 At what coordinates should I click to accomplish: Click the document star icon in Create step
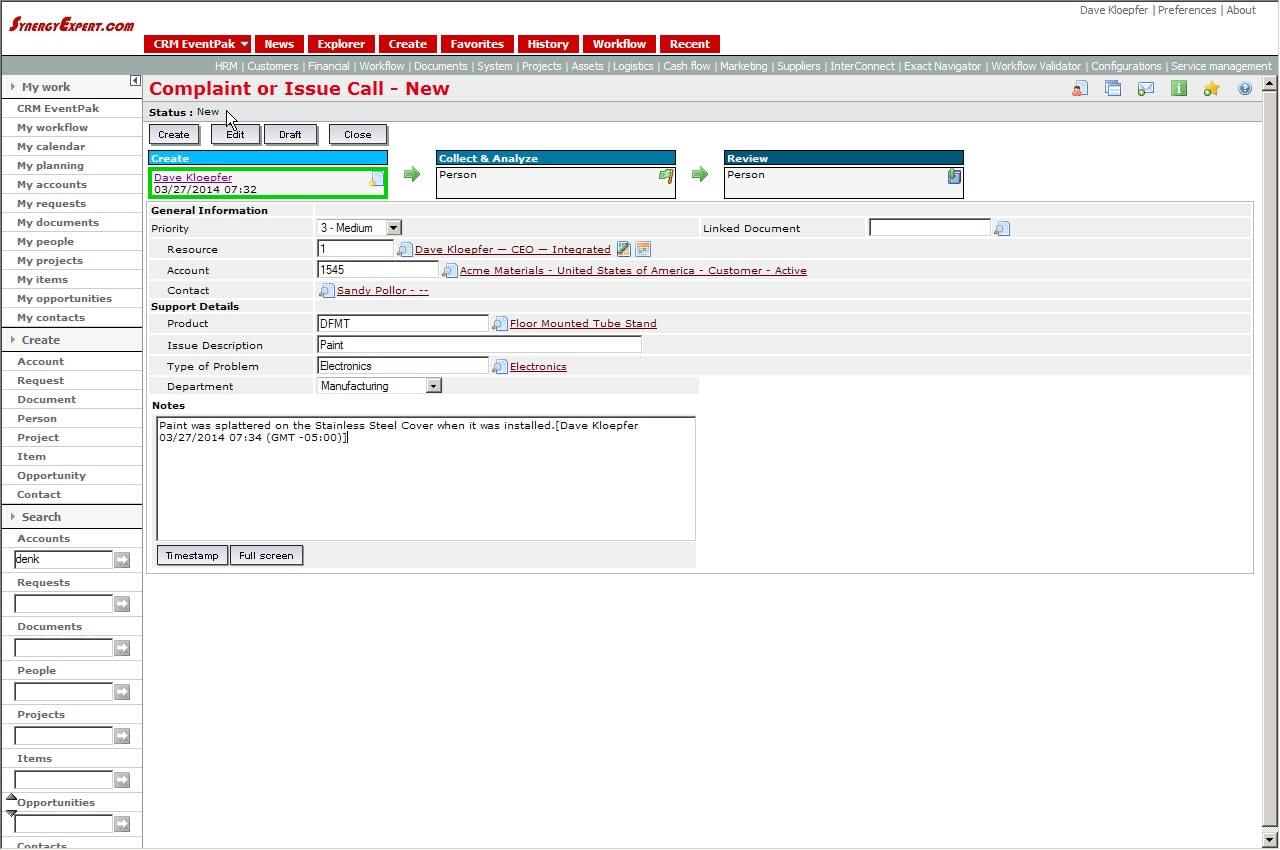tap(377, 178)
